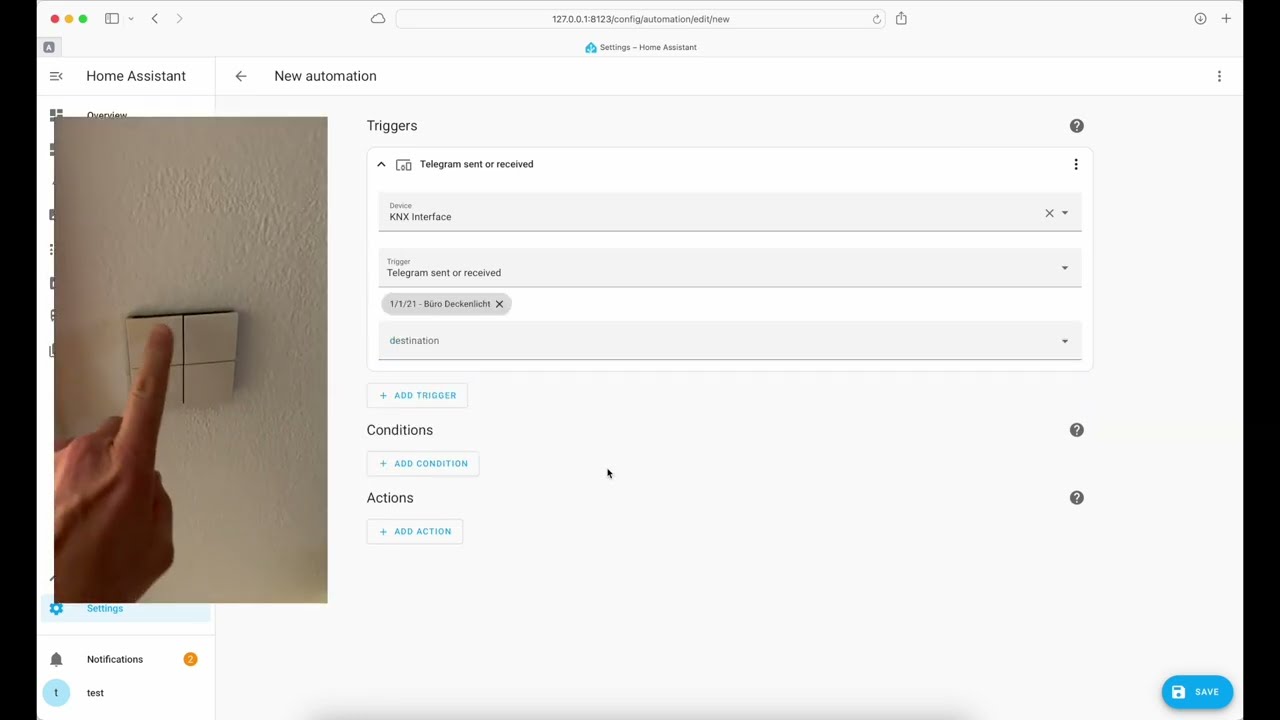Click the back arrow beside New automation
The width and height of the screenshot is (1280, 720).
point(240,76)
